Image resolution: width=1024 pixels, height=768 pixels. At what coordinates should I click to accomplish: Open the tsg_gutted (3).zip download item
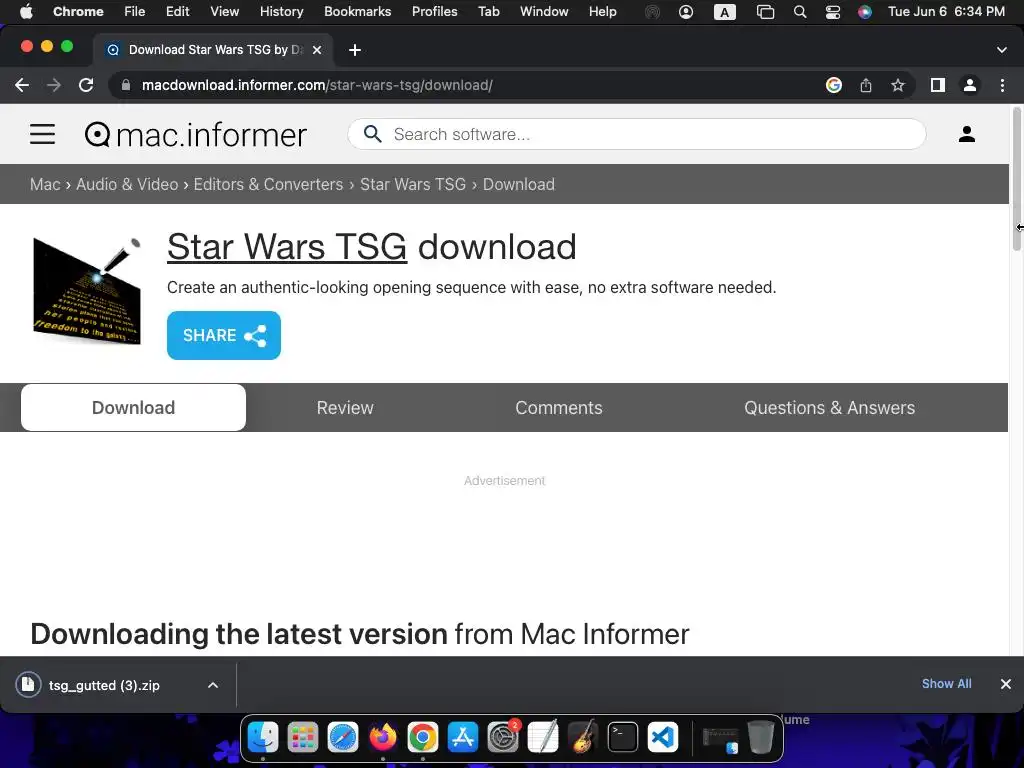pyautogui.click(x=104, y=685)
